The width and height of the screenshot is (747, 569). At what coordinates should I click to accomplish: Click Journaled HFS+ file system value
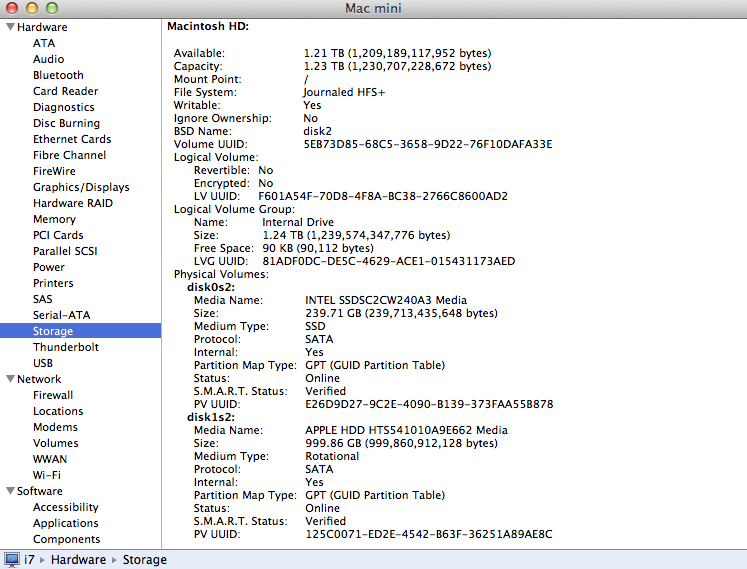344,92
